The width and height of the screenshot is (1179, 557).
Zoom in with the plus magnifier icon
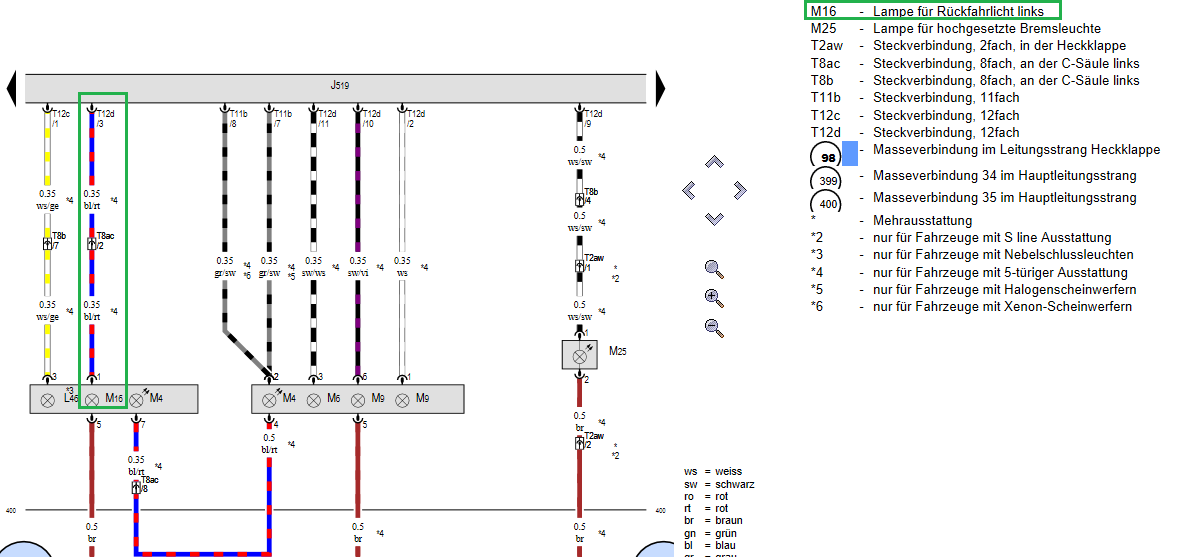(x=714, y=298)
